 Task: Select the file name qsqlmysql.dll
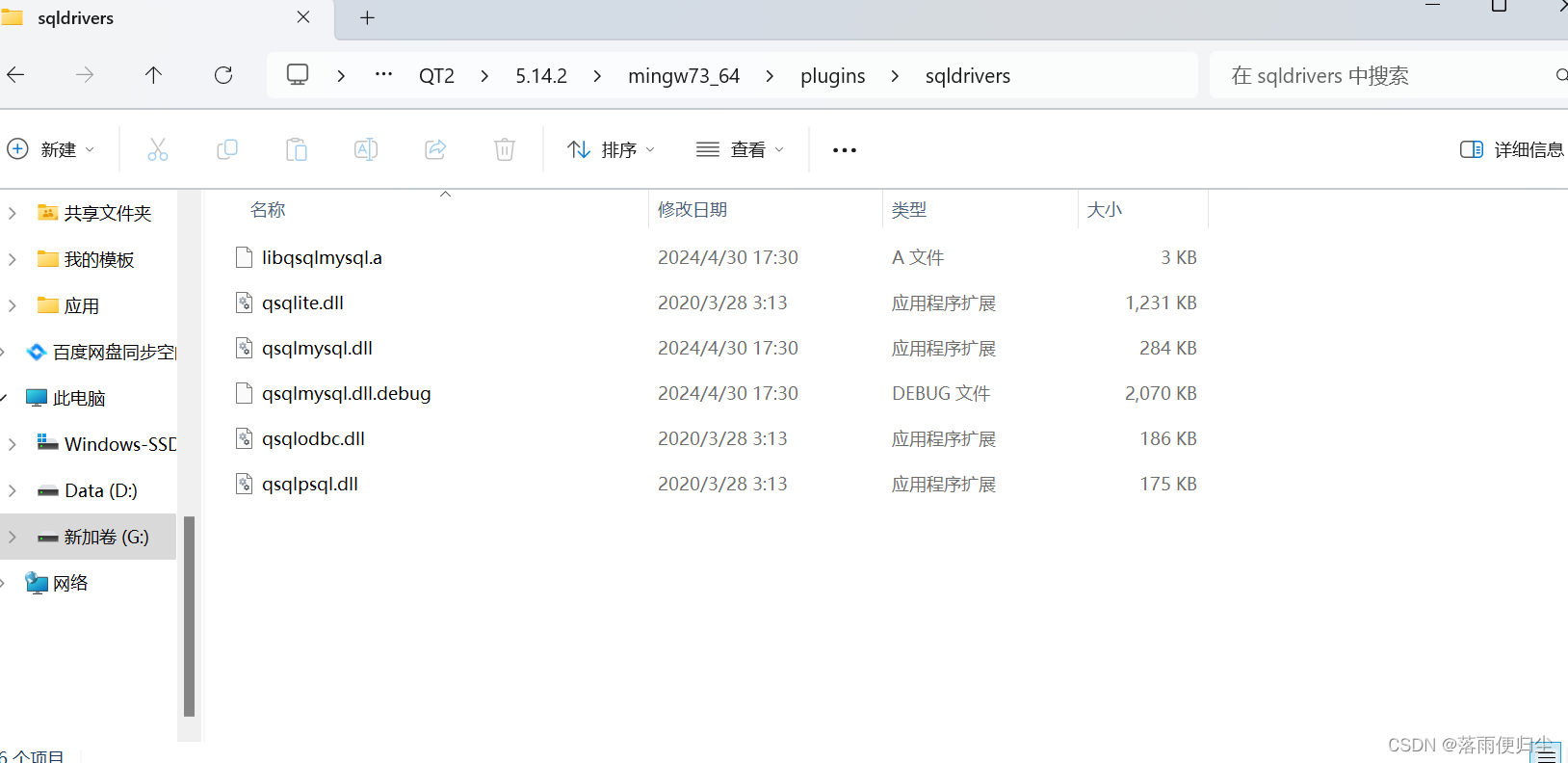[x=317, y=348]
